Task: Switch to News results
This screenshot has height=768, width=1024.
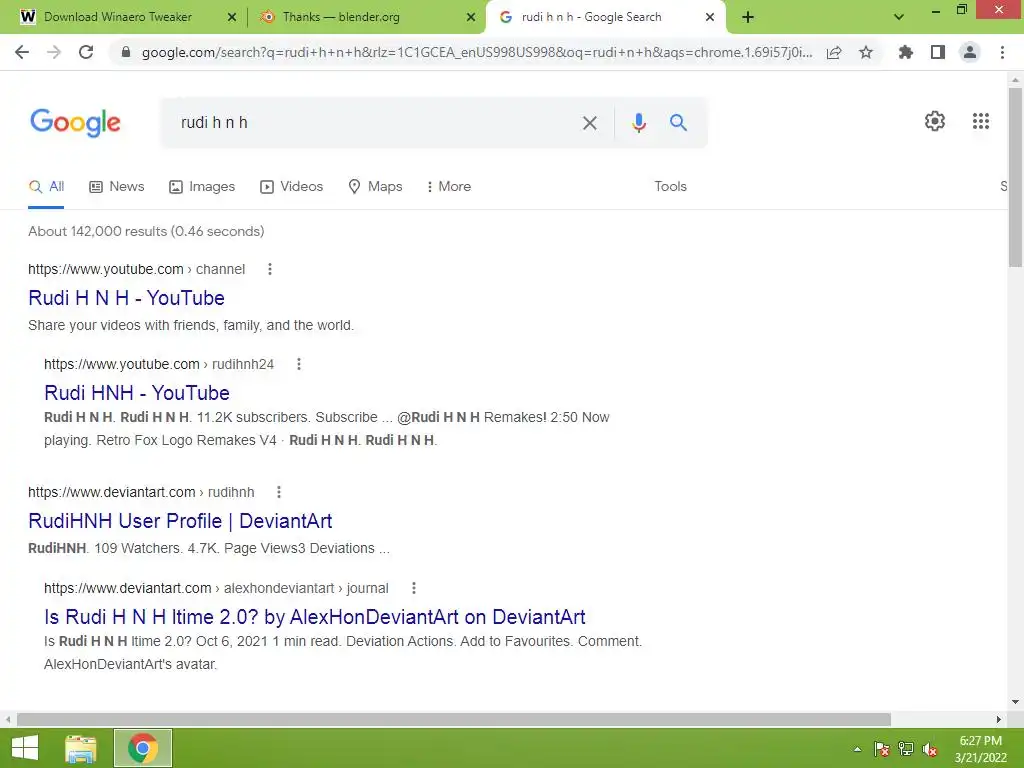Action: (117, 187)
